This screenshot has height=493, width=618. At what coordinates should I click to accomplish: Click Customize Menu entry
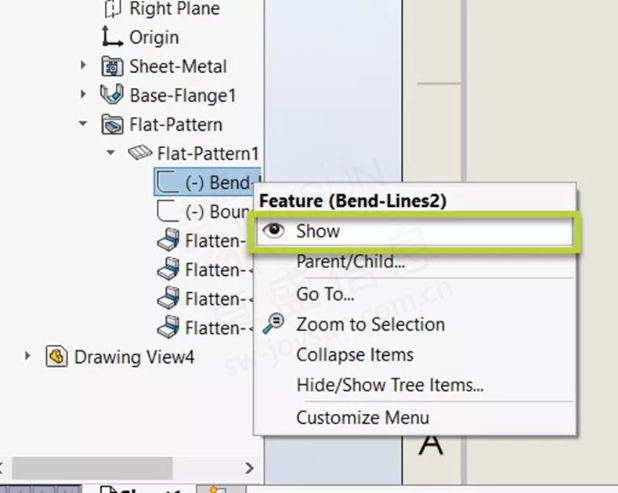click(362, 418)
